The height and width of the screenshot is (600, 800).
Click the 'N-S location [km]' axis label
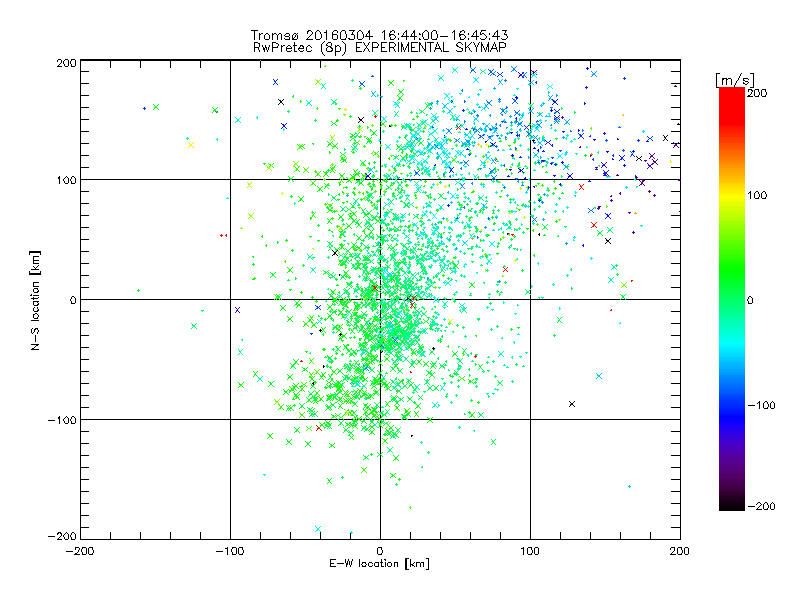35,300
